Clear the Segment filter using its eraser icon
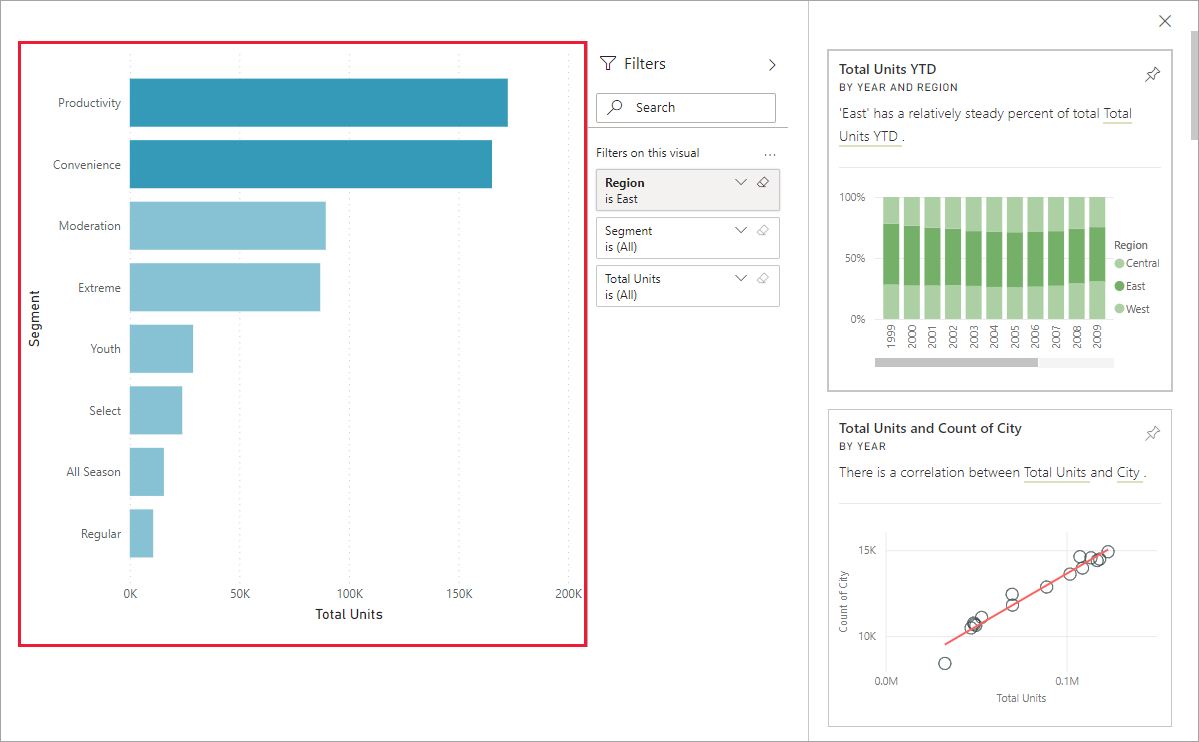1199x742 pixels. click(762, 230)
